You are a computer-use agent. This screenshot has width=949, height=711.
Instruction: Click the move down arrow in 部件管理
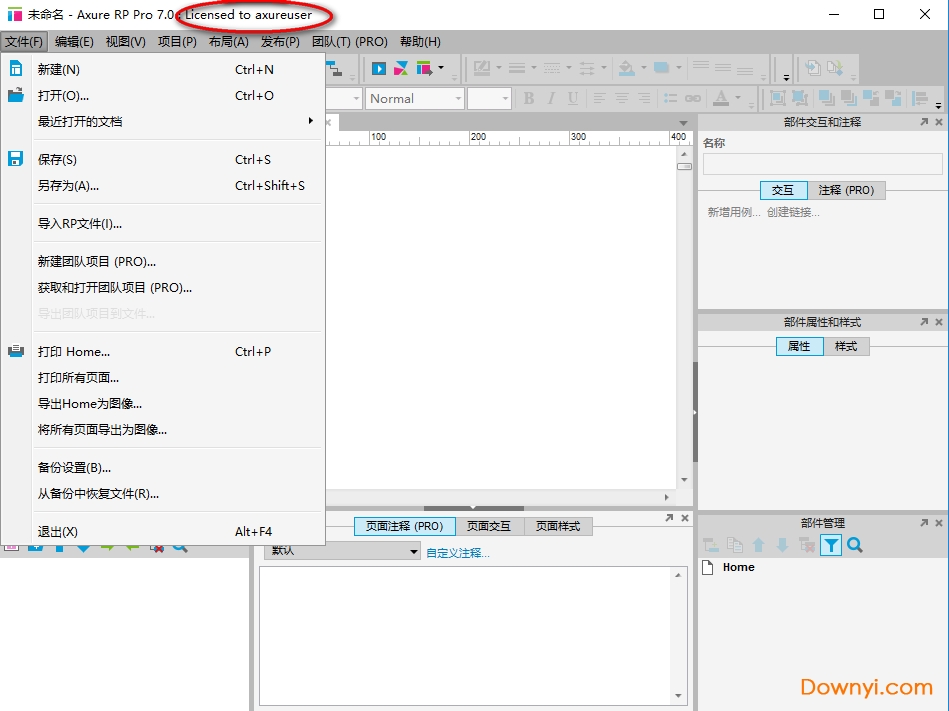pyautogui.click(x=782, y=545)
